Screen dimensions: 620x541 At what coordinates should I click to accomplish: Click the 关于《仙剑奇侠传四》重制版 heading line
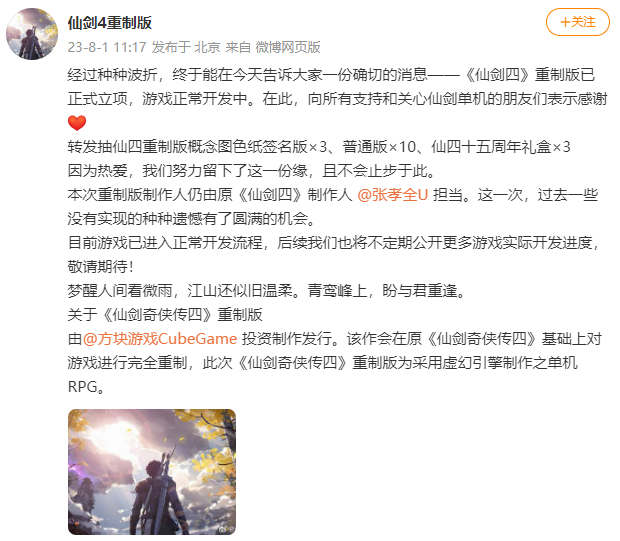pos(165,315)
